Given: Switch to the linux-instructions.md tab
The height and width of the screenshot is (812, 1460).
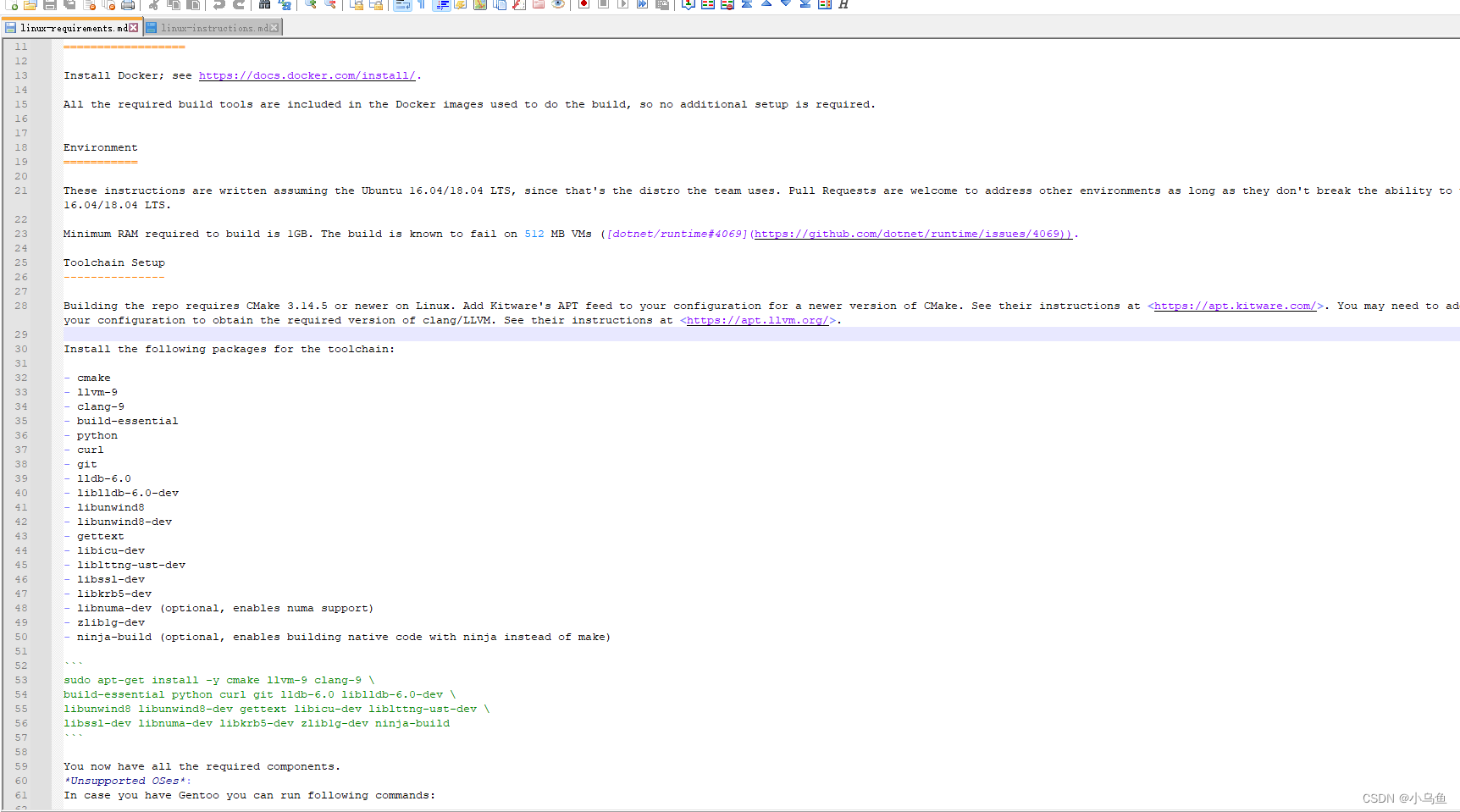Looking at the screenshot, I should coord(212,26).
